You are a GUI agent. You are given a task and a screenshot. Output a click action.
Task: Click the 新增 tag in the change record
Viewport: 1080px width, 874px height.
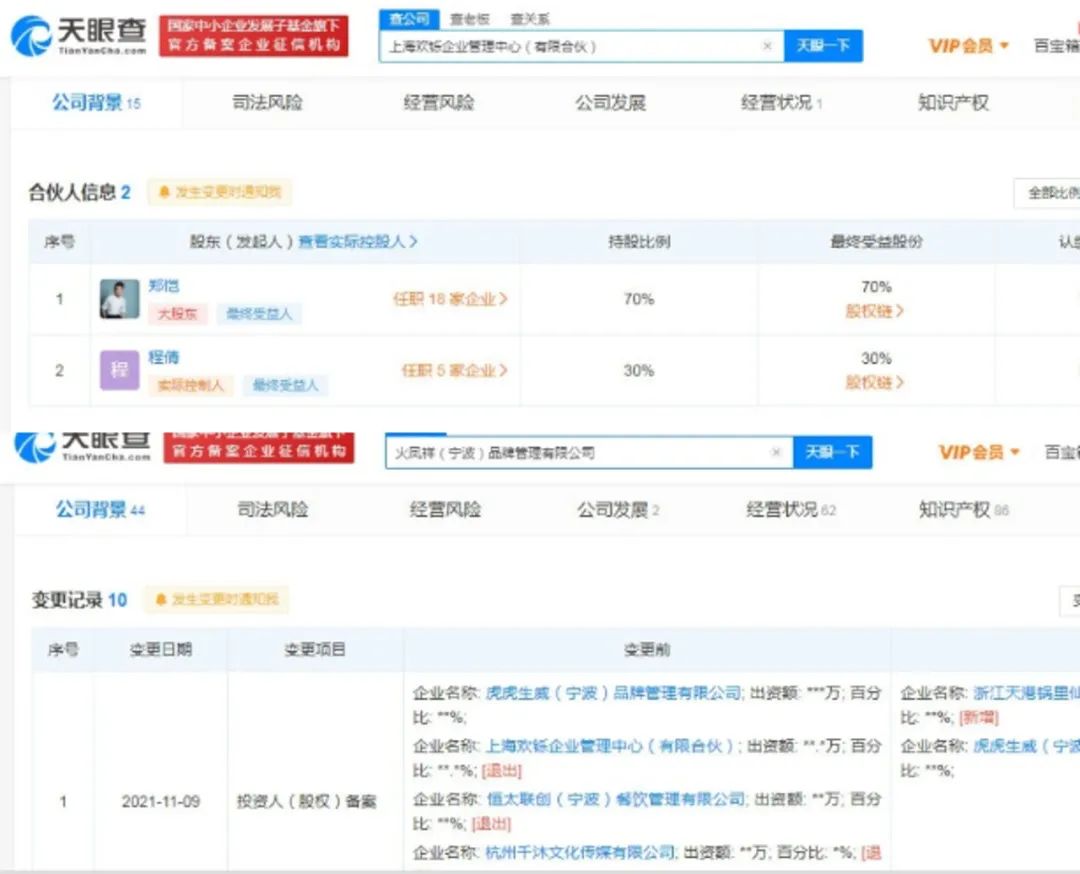tap(979, 718)
